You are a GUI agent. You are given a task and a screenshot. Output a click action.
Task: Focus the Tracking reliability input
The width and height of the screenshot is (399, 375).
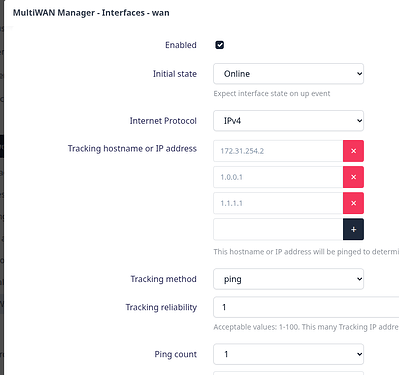tap(306, 307)
